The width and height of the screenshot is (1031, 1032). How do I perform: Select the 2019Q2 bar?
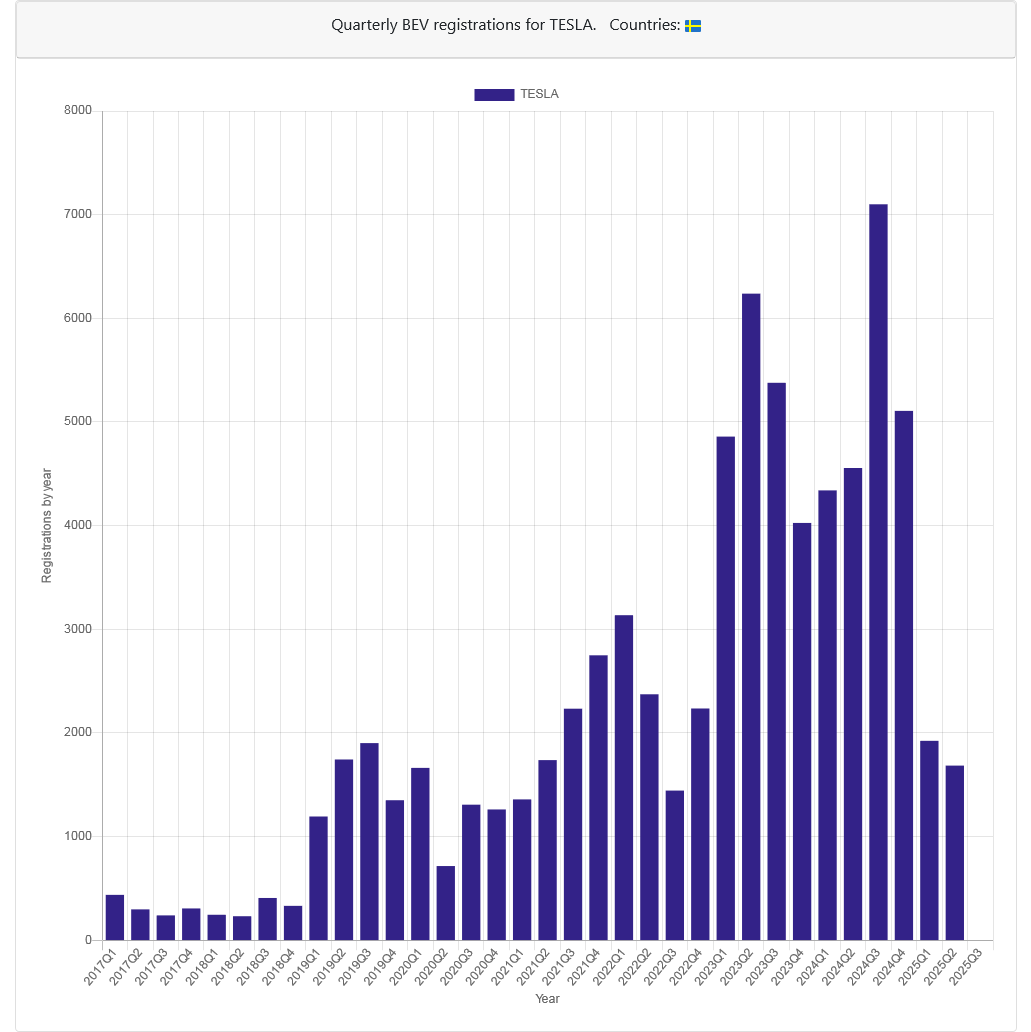344,850
